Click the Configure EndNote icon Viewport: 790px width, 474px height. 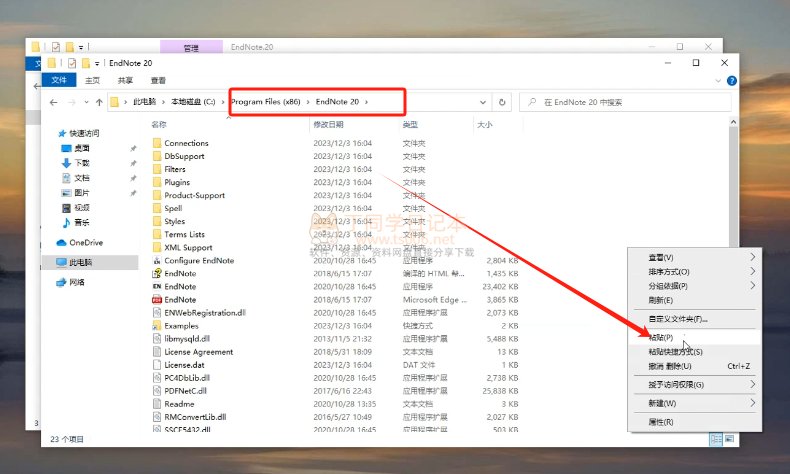point(157,260)
